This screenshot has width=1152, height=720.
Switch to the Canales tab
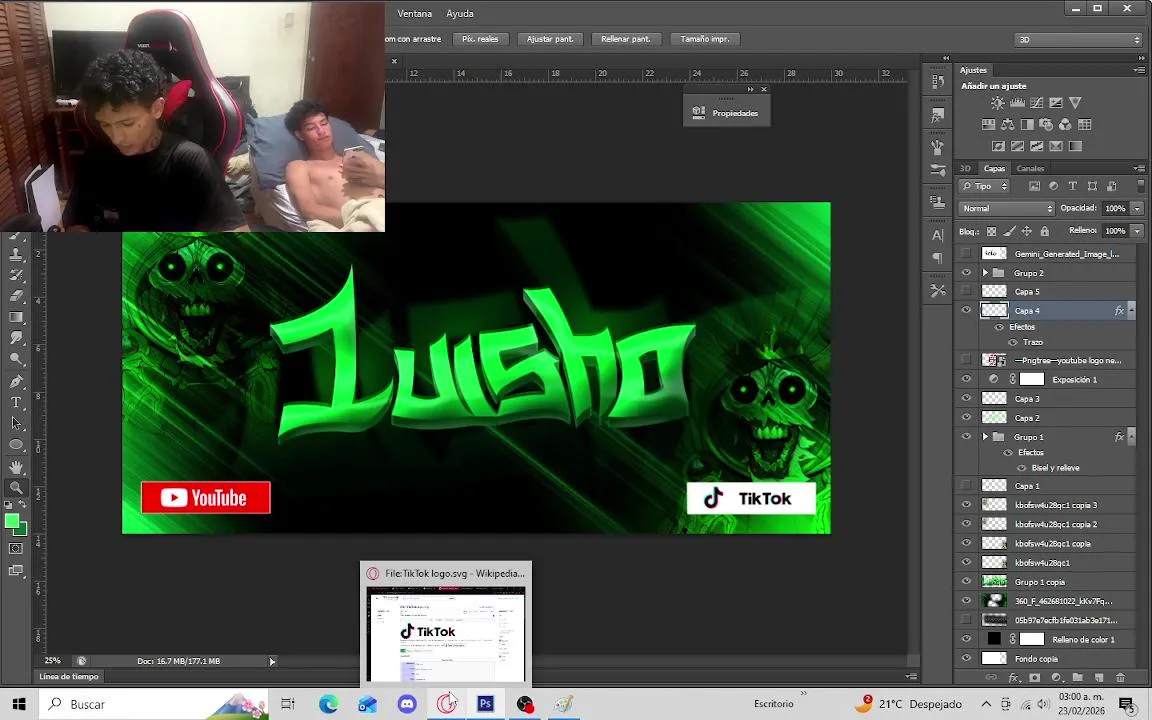pyautogui.click(x=1030, y=168)
